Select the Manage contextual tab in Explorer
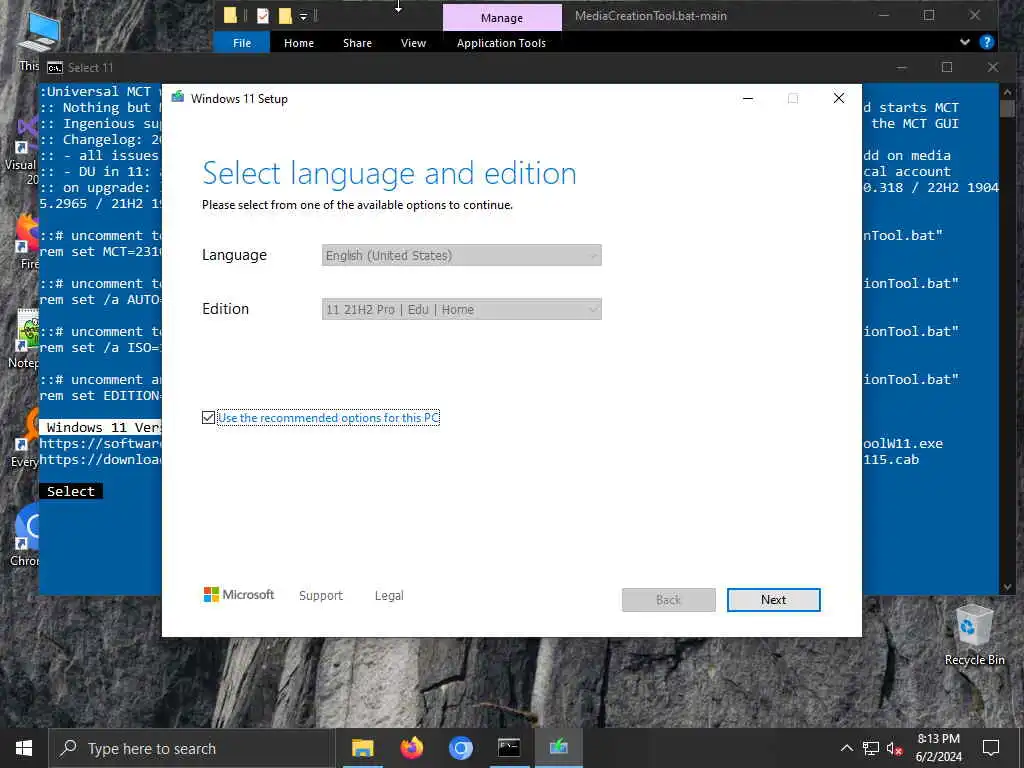The height and width of the screenshot is (768, 1024). click(502, 18)
